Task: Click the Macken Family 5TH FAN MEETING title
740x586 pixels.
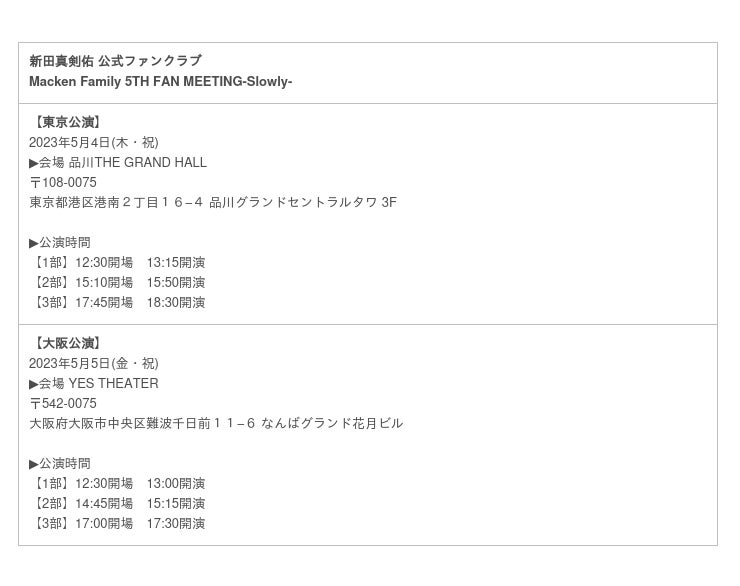Action: pyautogui.click(x=160, y=81)
